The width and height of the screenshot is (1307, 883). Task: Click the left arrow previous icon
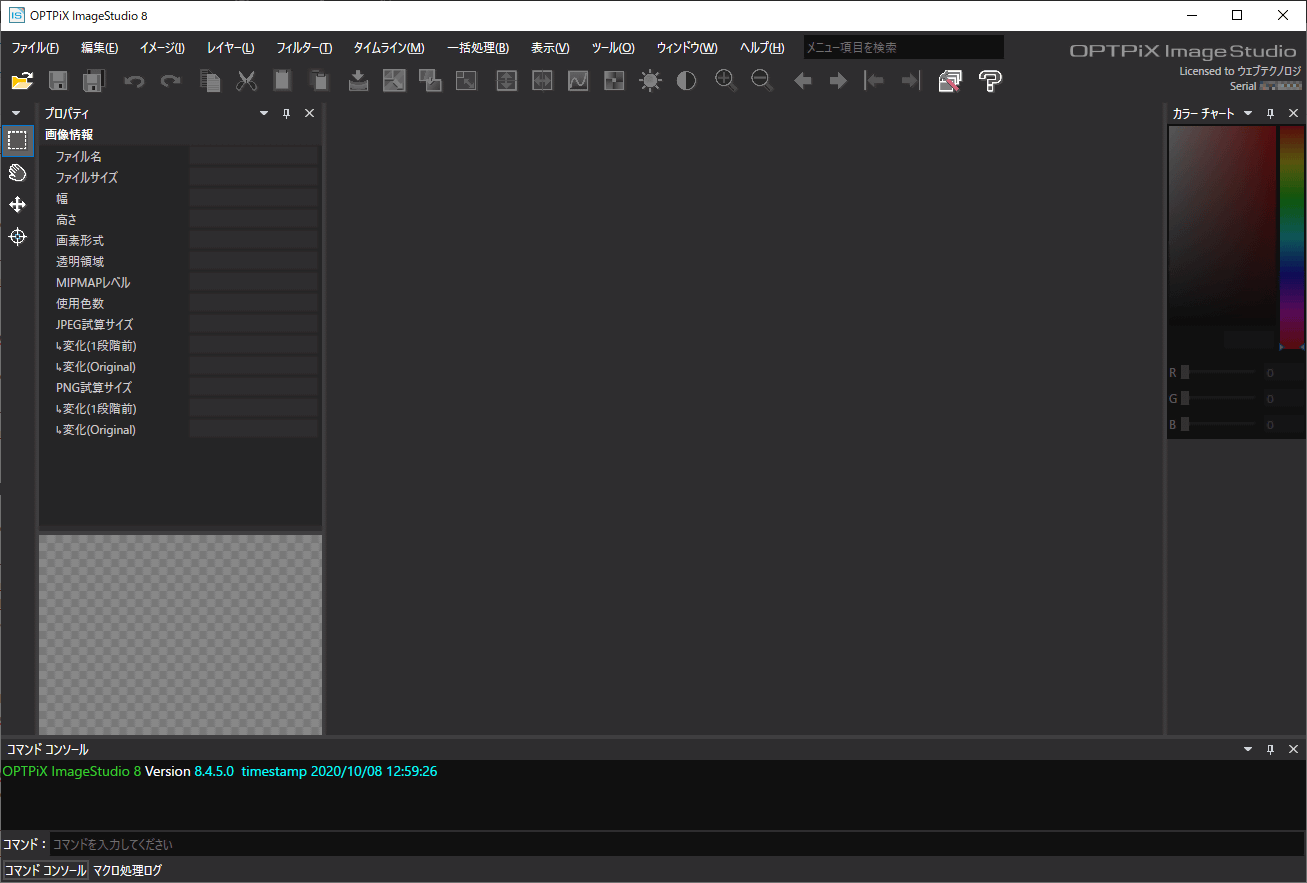pyautogui.click(x=802, y=81)
